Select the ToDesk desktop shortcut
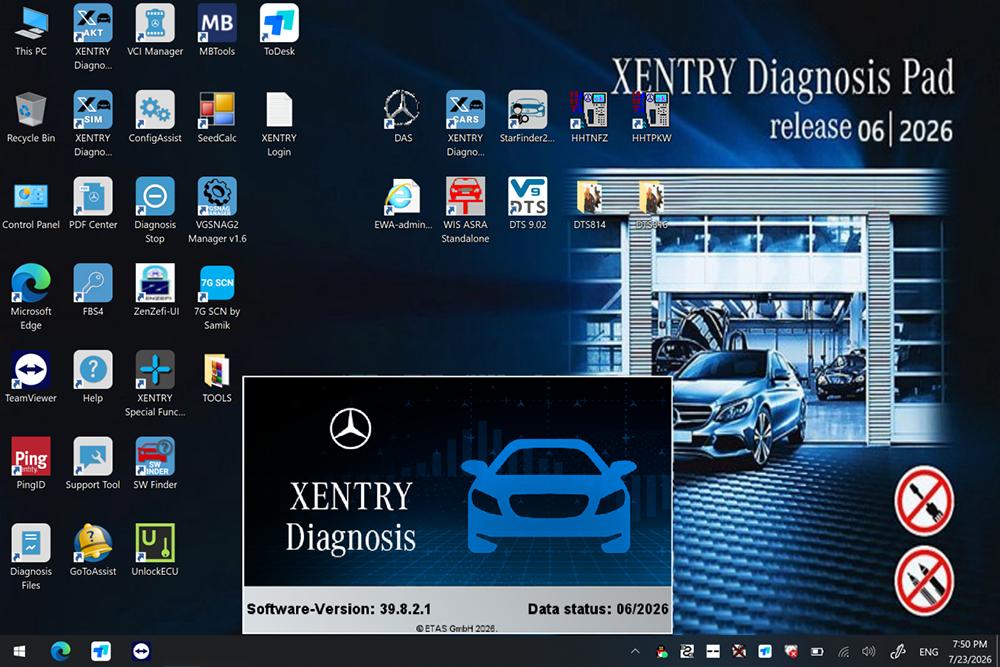 pos(279,31)
